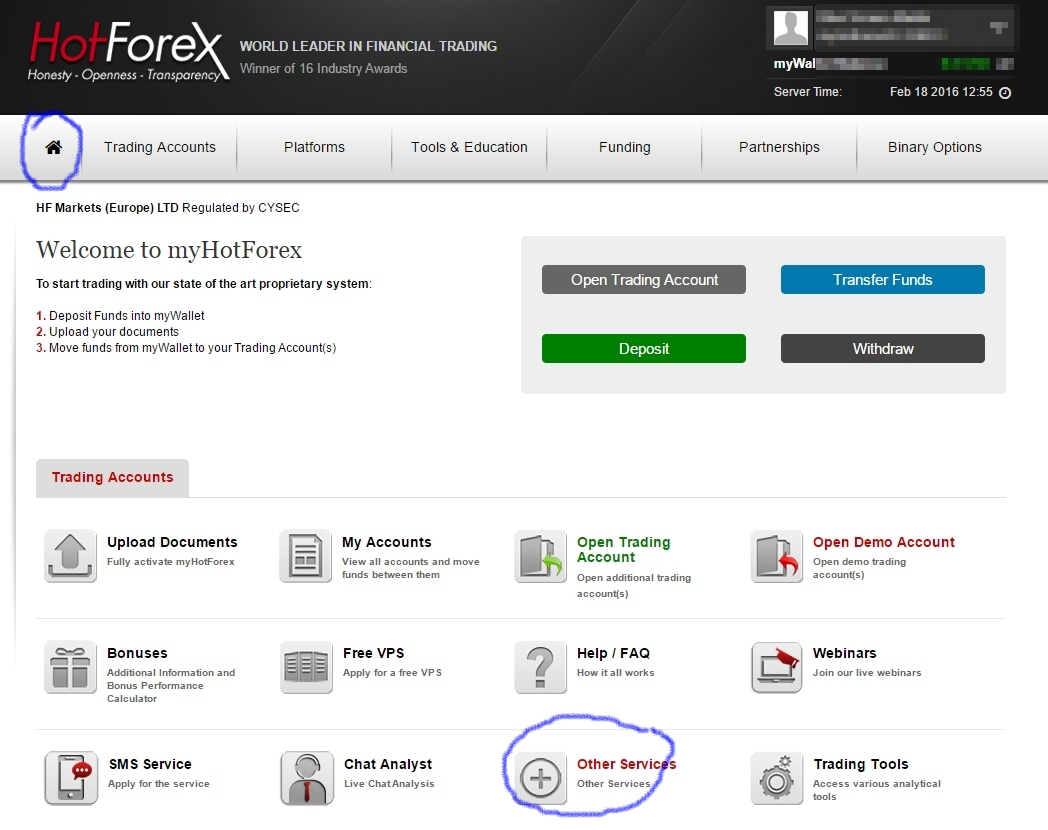
Task: Open the Binary Options menu
Action: pos(934,147)
